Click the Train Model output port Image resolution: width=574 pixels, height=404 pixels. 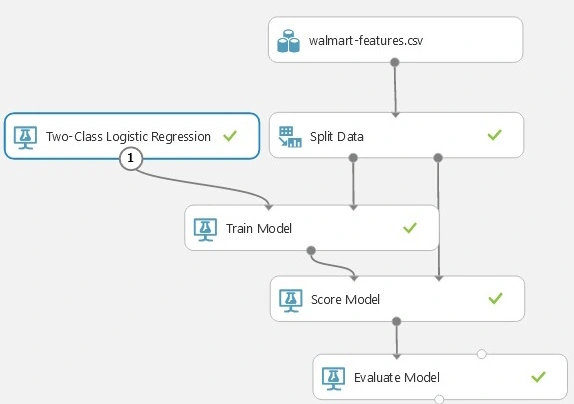click(311, 251)
